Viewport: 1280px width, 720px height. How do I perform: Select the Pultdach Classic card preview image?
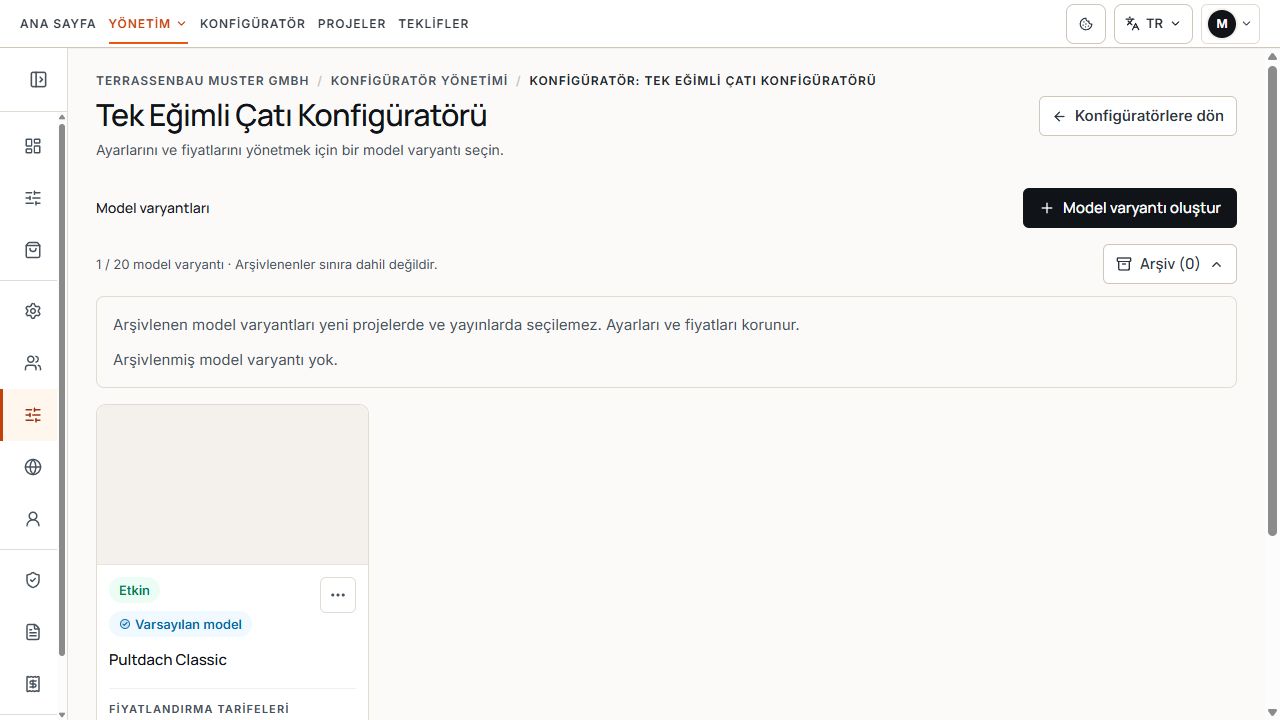(x=232, y=485)
